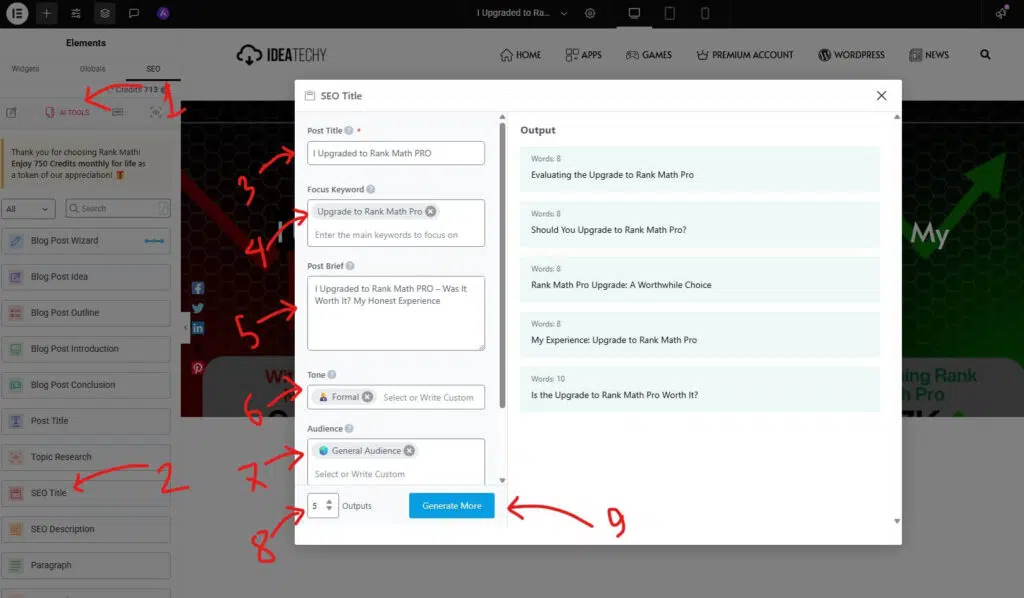
Task: Open GAMES in site navigation
Action: [x=648, y=55]
